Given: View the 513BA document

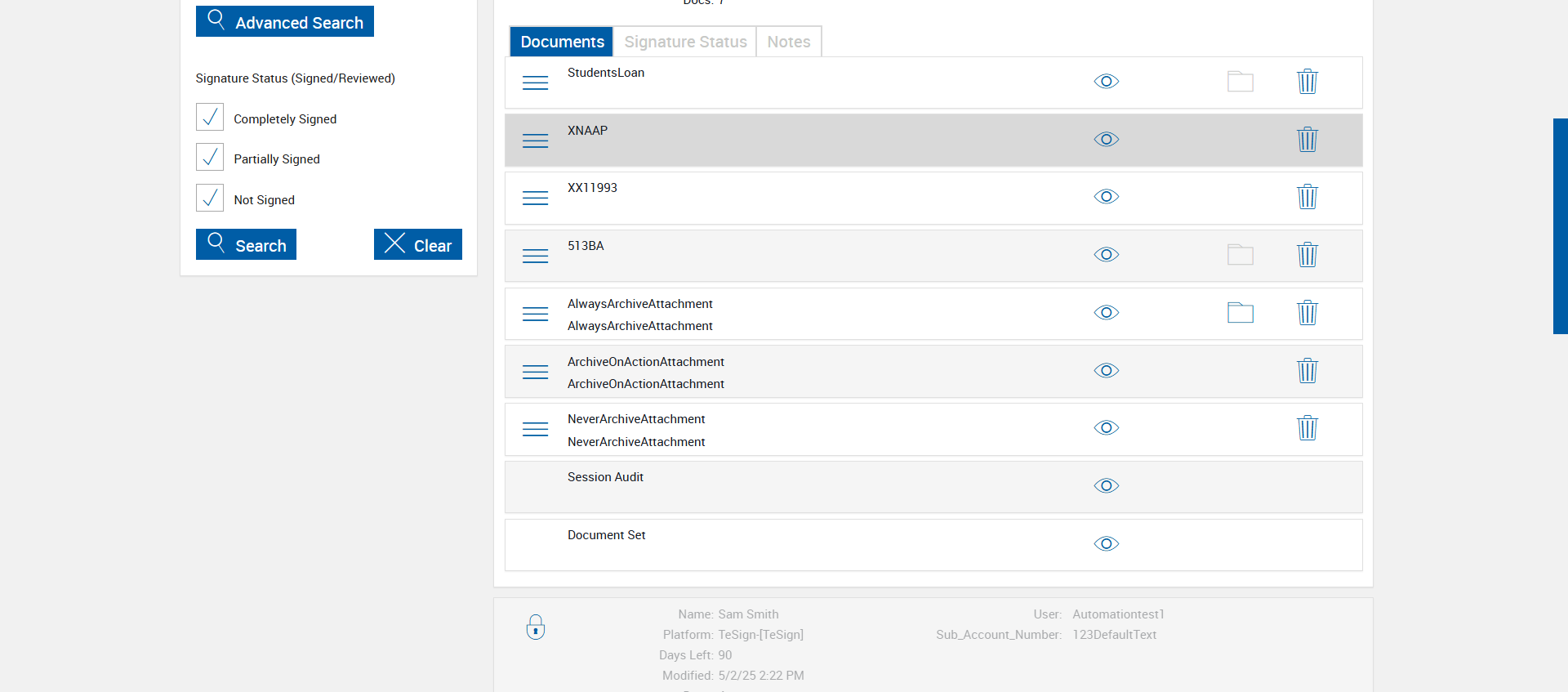Looking at the screenshot, I should [x=1107, y=255].
